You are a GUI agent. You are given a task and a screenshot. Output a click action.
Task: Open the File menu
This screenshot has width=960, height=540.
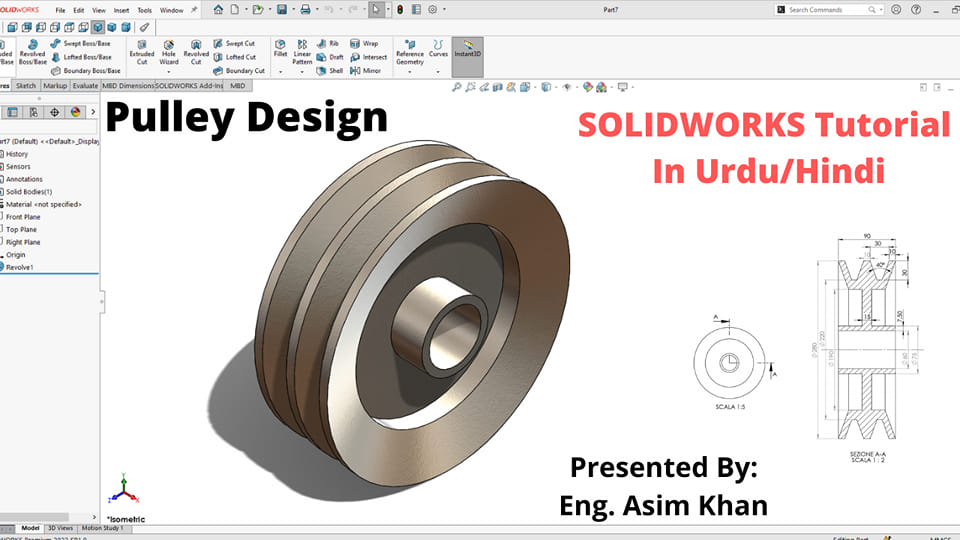[x=60, y=10]
